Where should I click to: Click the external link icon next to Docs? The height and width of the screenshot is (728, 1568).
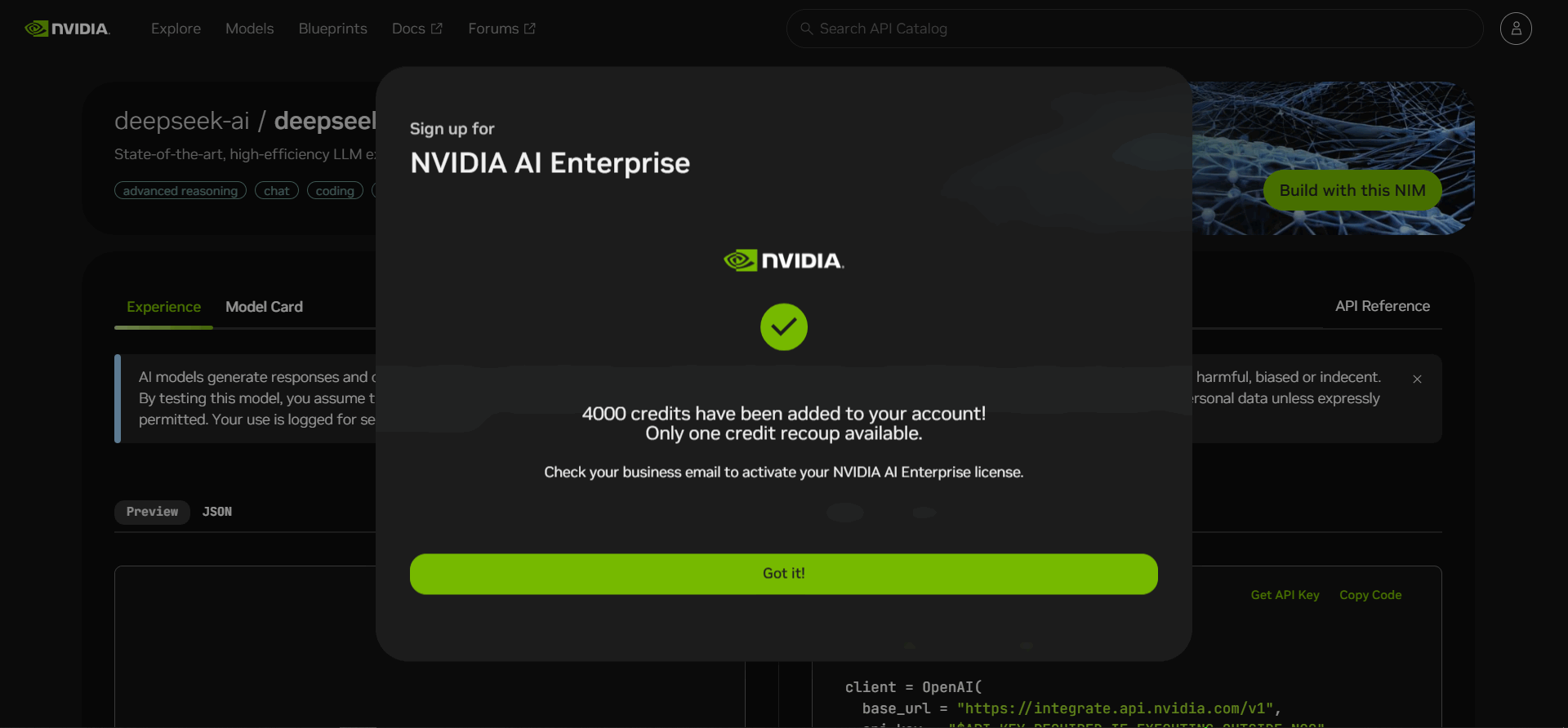pos(437,29)
